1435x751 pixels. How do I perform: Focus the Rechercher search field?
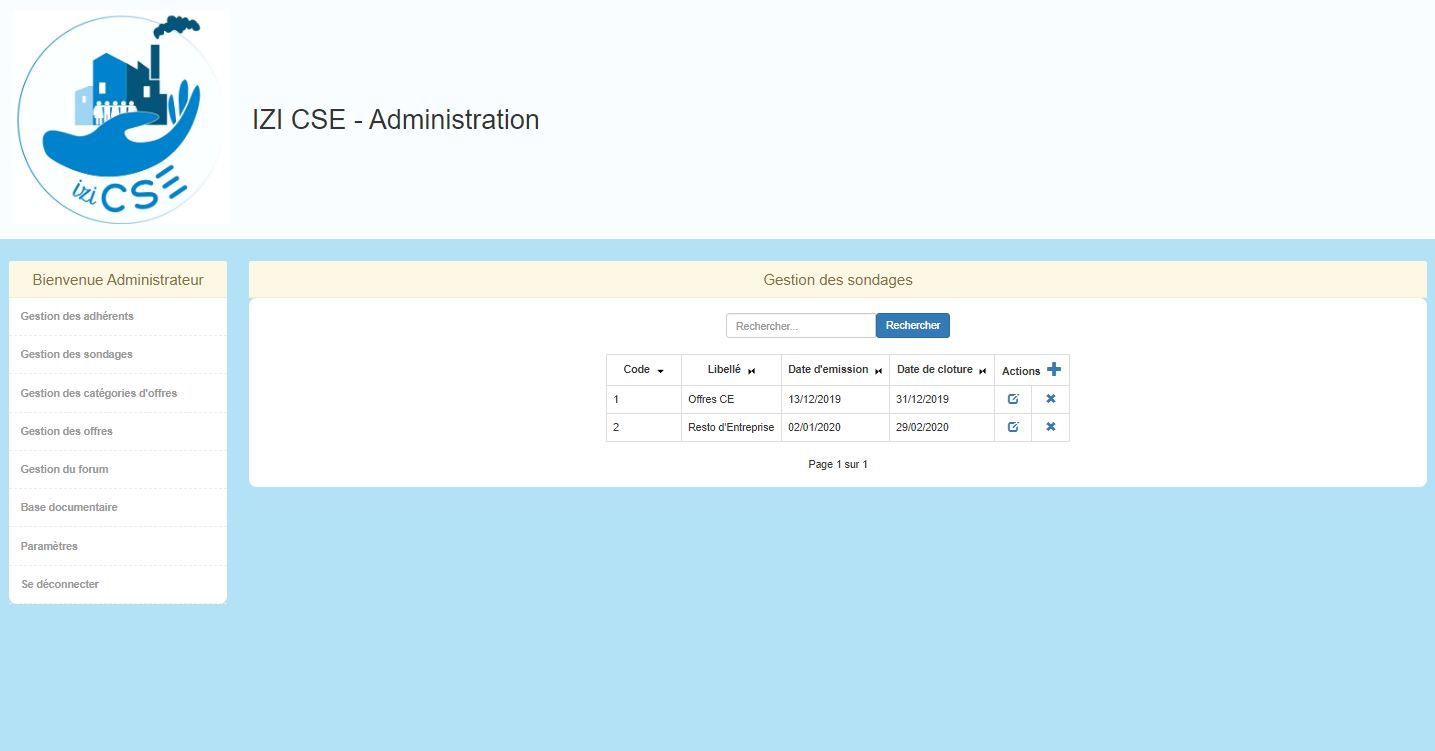click(x=800, y=326)
